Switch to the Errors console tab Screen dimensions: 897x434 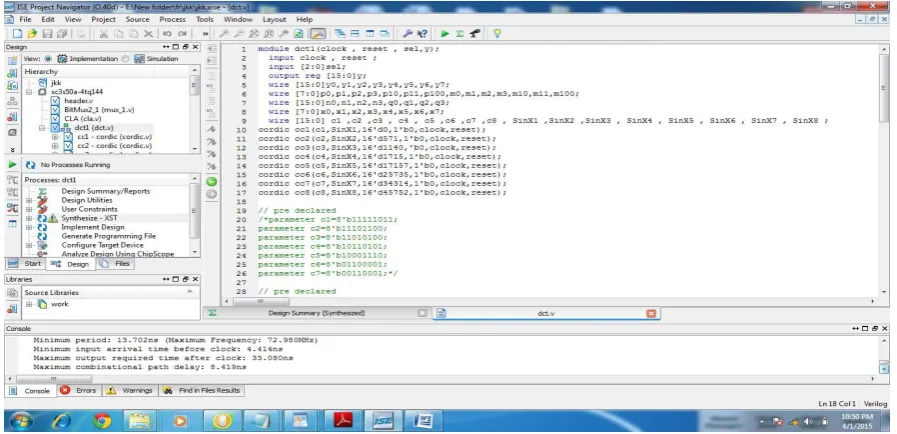click(78, 391)
